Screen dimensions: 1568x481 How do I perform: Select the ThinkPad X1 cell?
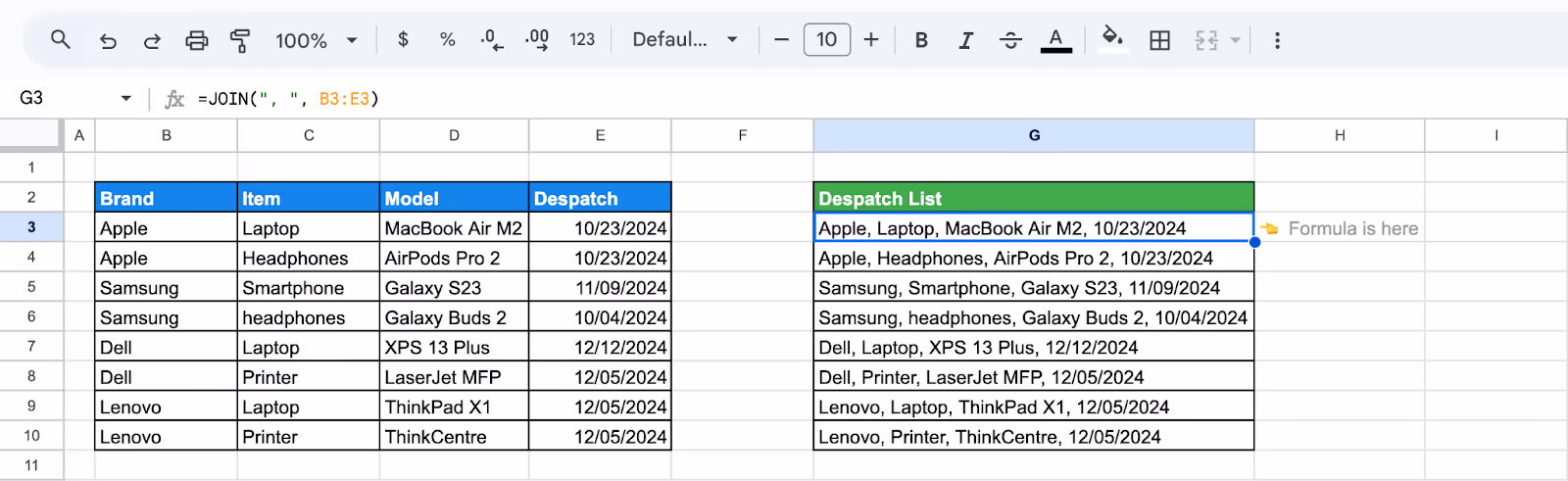454,407
